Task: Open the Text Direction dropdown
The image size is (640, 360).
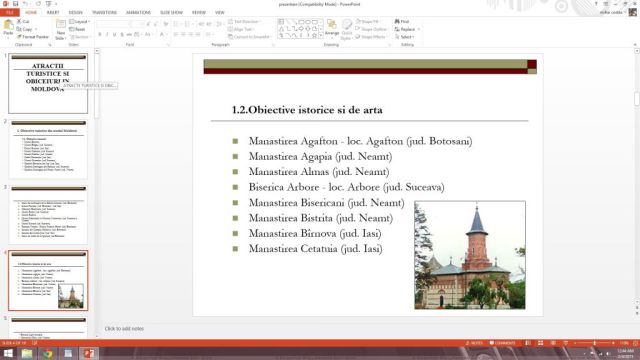Action: click(244, 21)
